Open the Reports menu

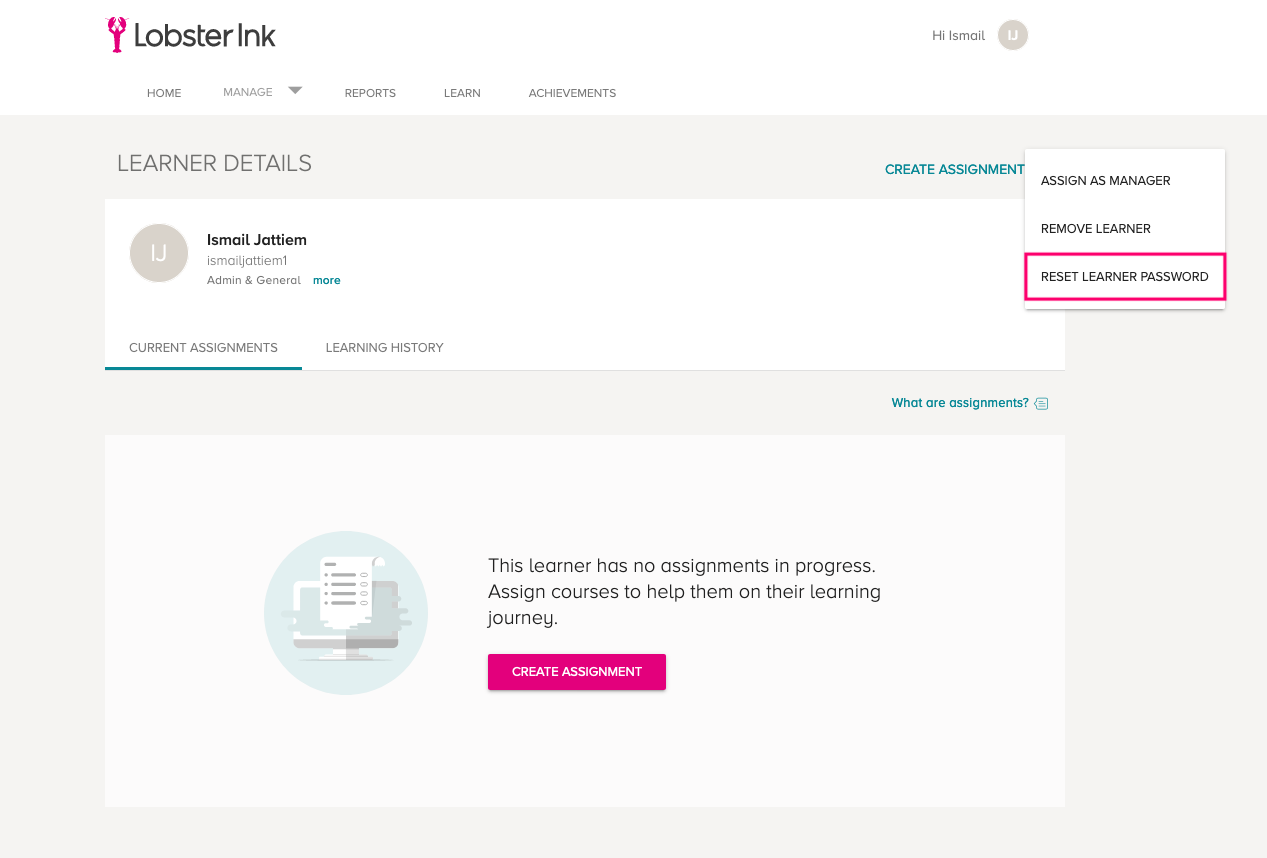370,93
